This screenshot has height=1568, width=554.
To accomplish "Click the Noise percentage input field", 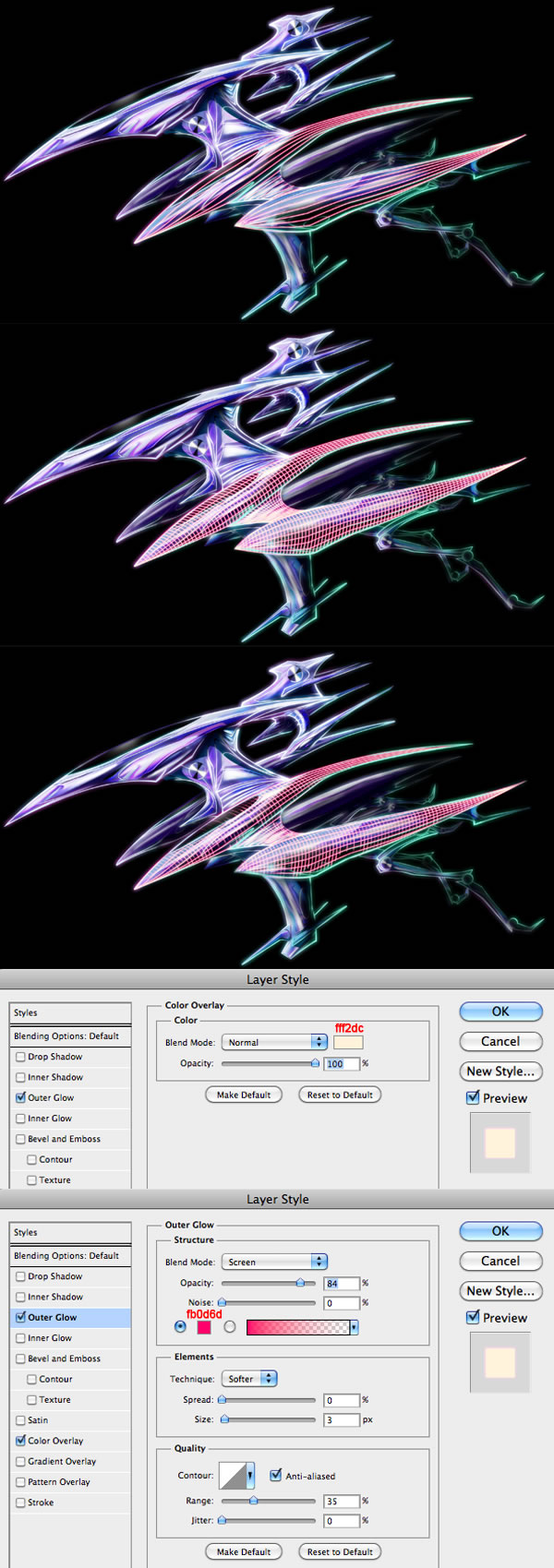I will [x=342, y=1303].
